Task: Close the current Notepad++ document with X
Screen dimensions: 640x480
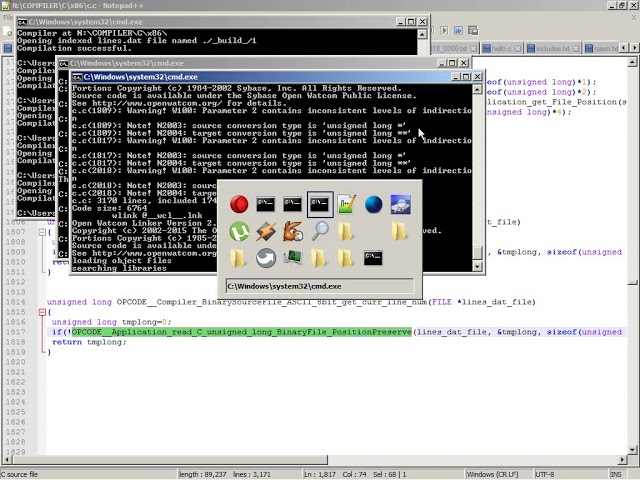Action: coord(634,18)
